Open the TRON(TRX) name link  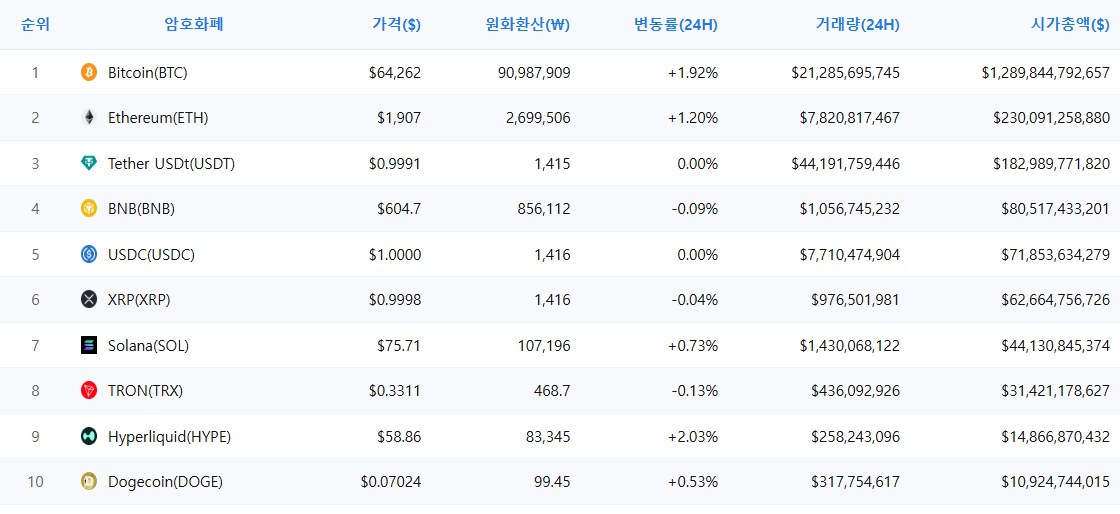click(146, 390)
